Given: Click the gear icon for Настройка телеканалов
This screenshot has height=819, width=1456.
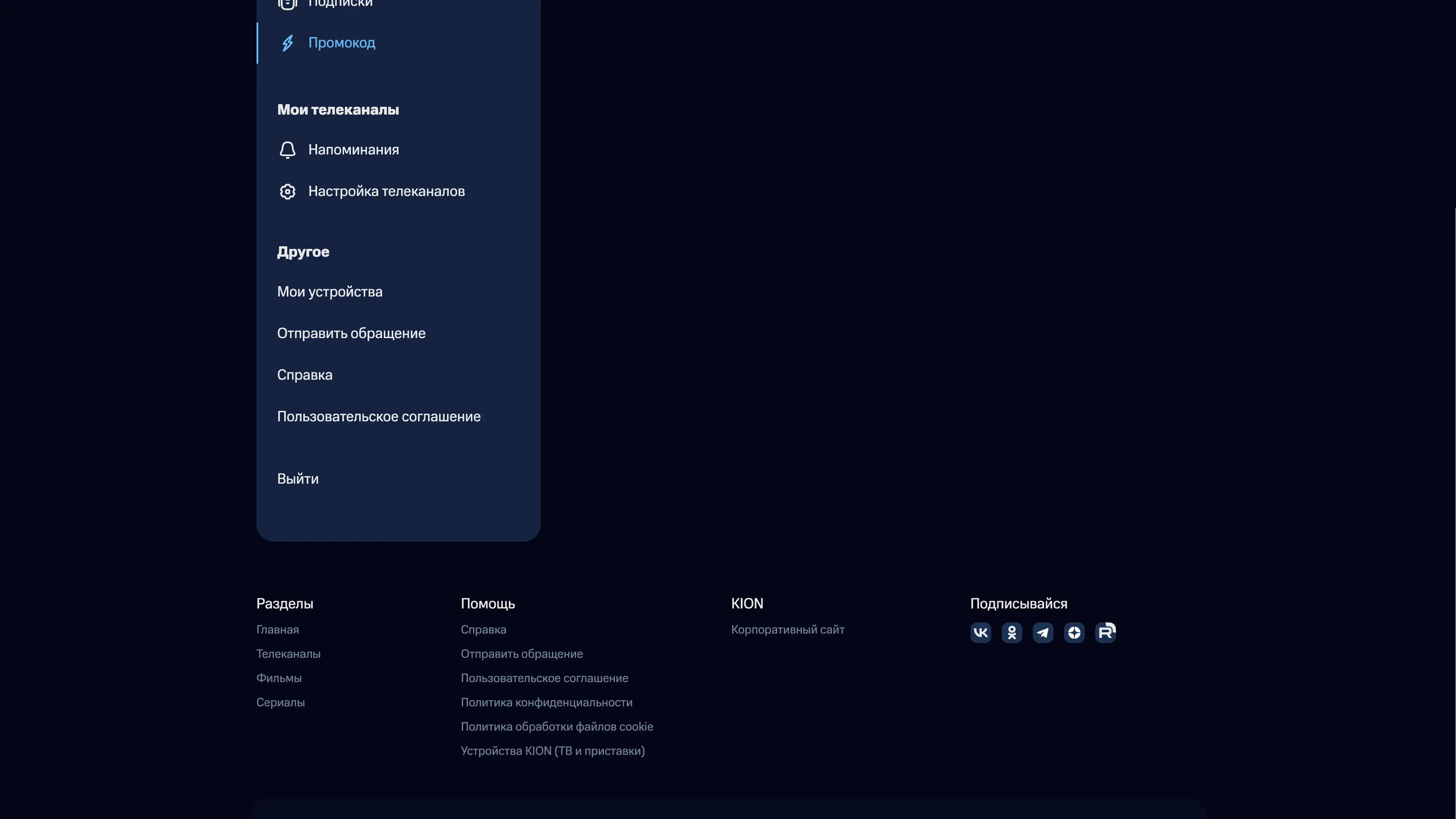Looking at the screenshot, I should [x=287, y=191].
